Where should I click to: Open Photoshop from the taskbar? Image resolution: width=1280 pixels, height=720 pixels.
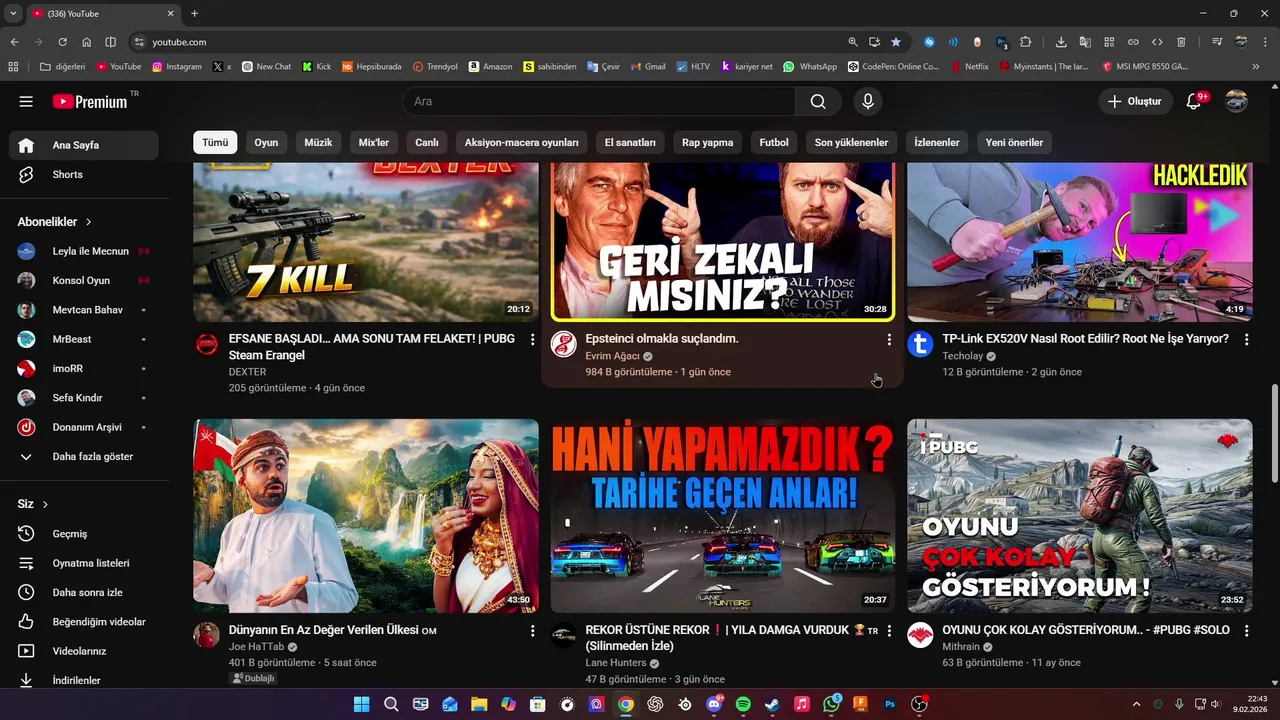(890, 704)
